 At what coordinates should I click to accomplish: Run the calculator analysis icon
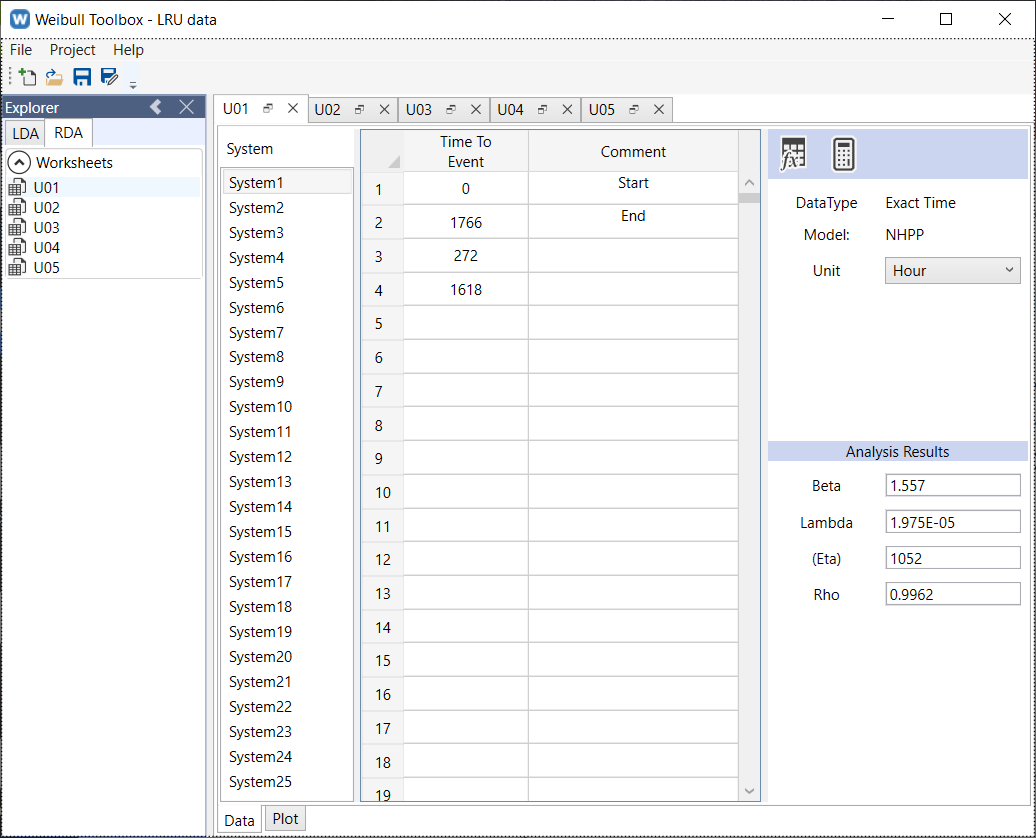tap(844, 154)
